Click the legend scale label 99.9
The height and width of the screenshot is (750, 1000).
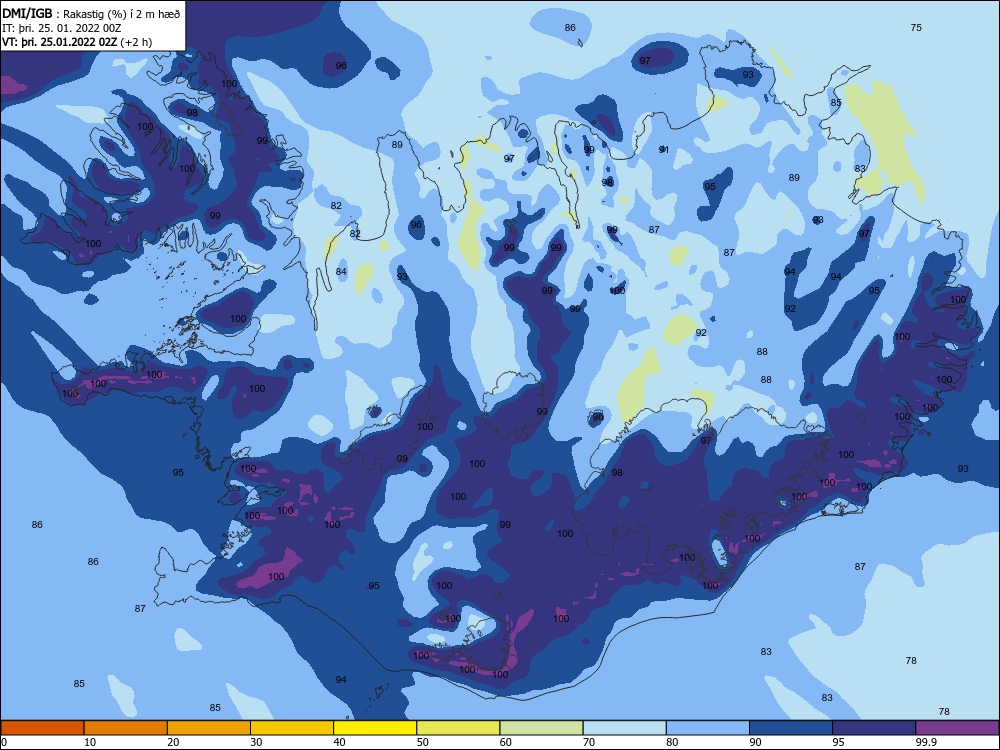[x=926, y=742]
